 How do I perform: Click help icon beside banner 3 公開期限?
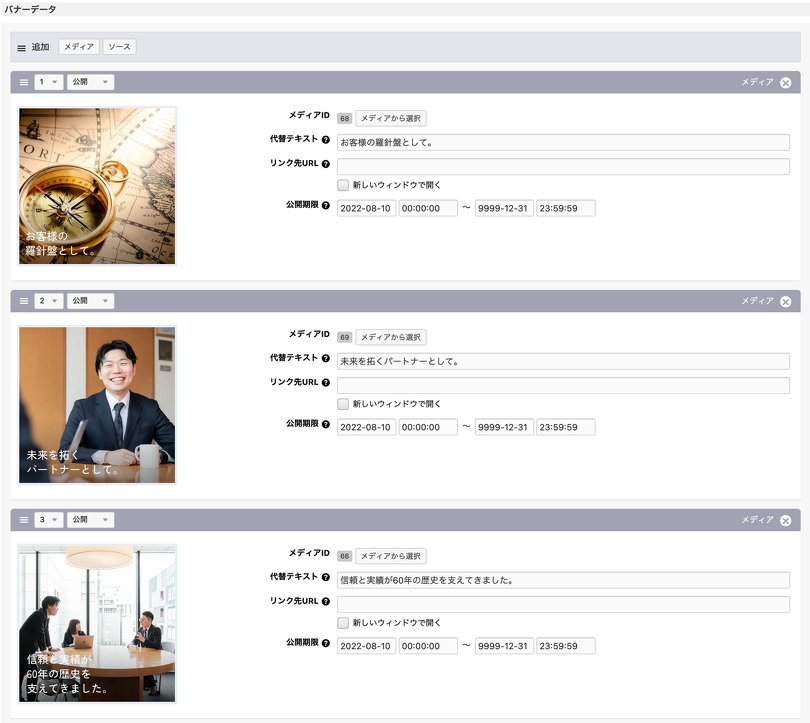[x=326, y=643]
